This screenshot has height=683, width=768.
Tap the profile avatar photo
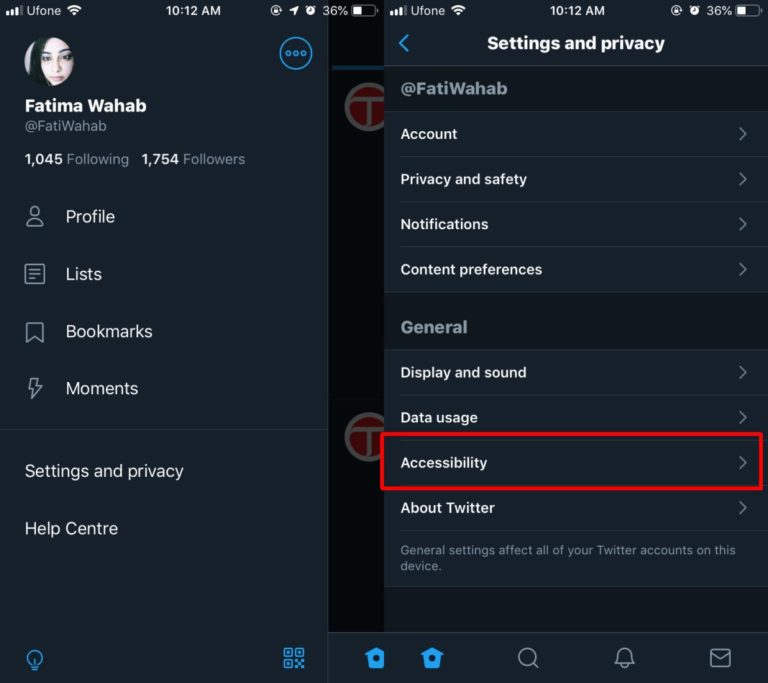point(49,62)
